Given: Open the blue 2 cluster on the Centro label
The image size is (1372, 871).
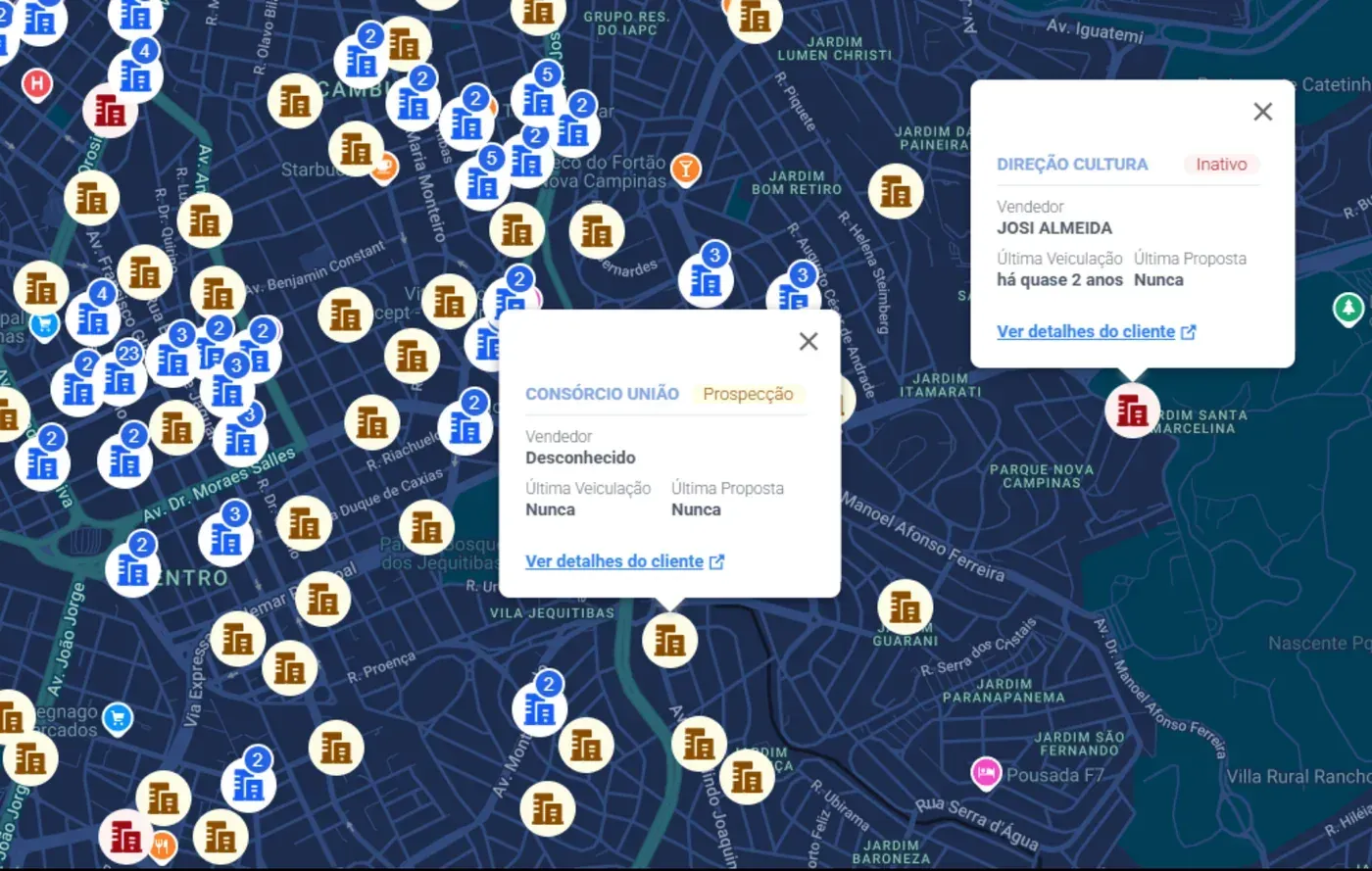Looking at the screenshot, I should 133,566.
